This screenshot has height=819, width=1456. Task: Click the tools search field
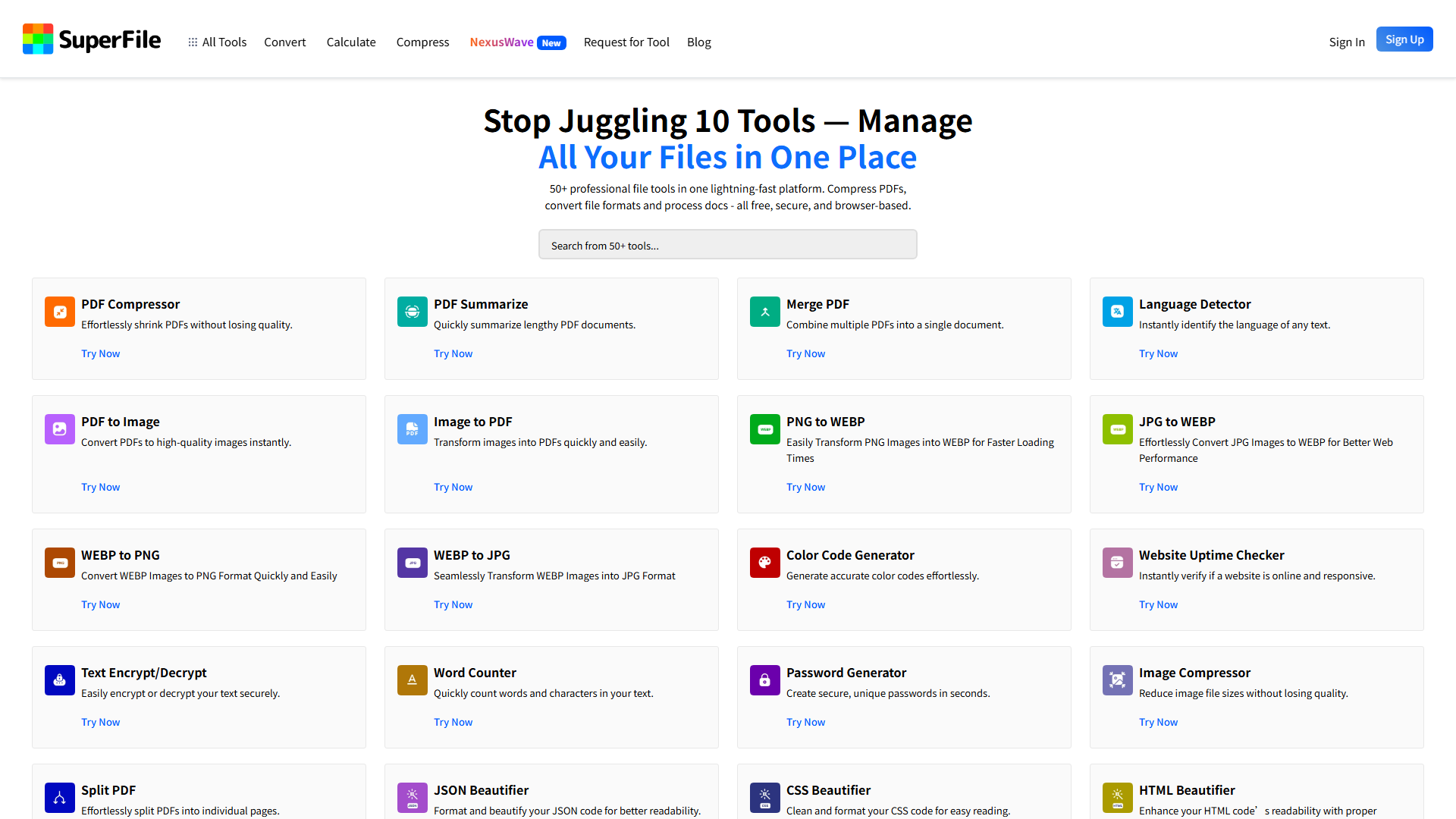pos(727,244)
